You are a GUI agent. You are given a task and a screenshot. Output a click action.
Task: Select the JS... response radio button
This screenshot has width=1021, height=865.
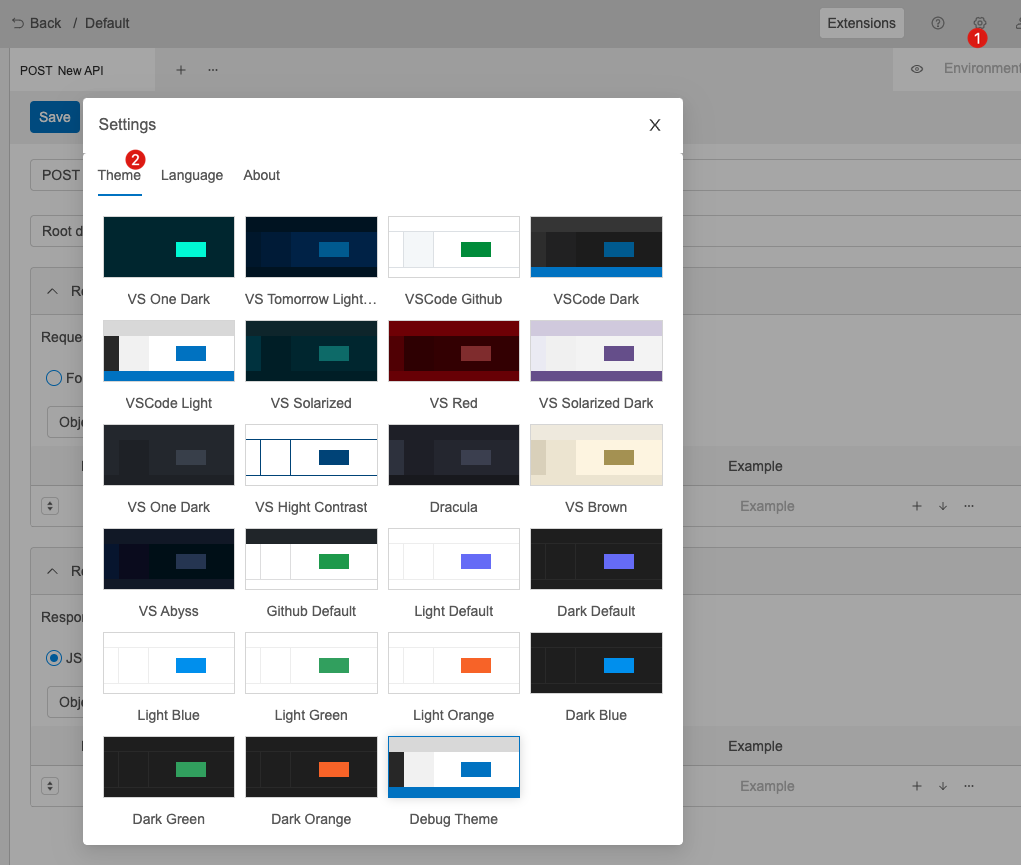(x=54, y=658)
